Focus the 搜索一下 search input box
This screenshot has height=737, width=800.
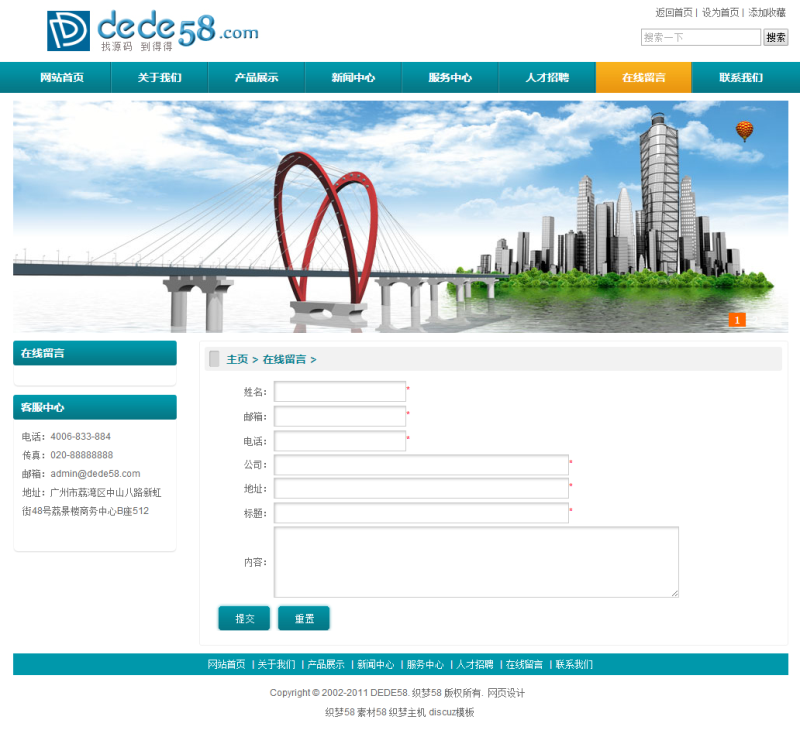pyautogui.click(x=701, y=37)
